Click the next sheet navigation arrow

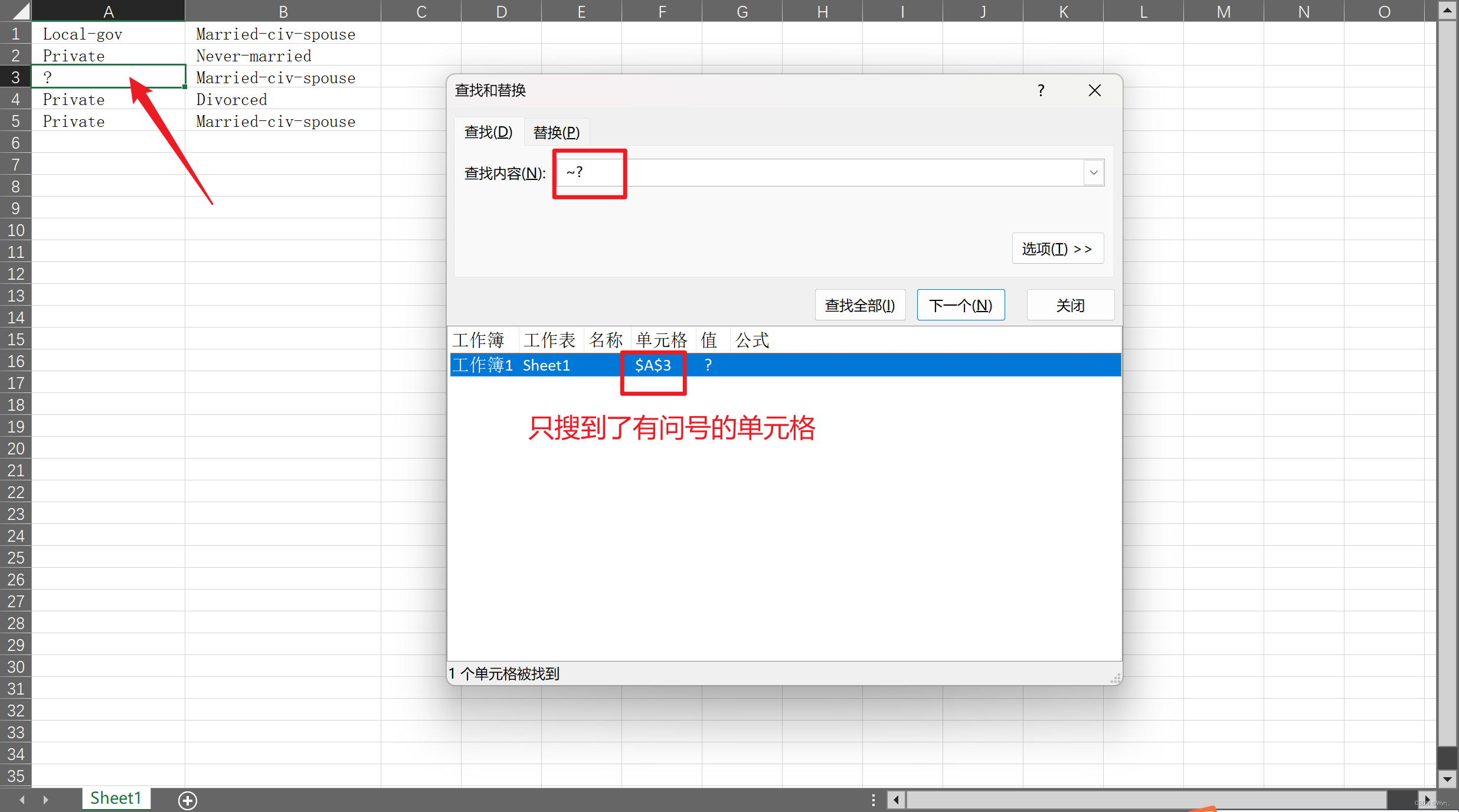pos(45,800)
